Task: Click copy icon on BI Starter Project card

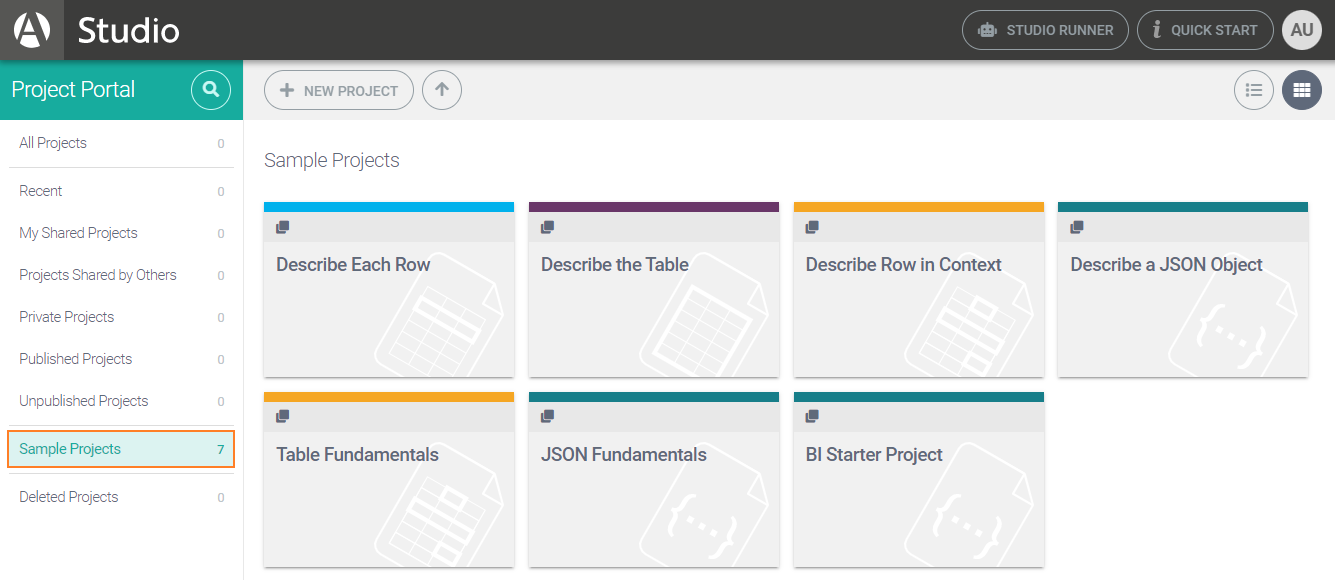Action: click(x=812, y=416)
